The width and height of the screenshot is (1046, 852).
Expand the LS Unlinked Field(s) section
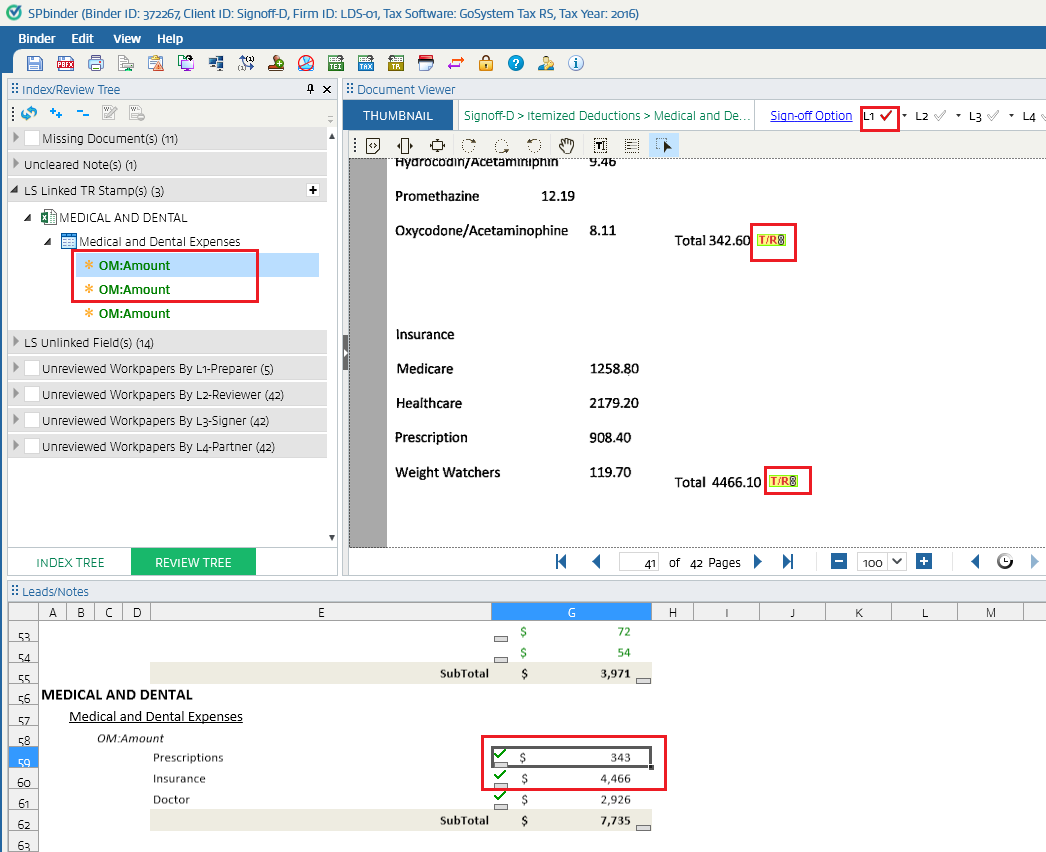pyautogui.click(x=16, y=342)
